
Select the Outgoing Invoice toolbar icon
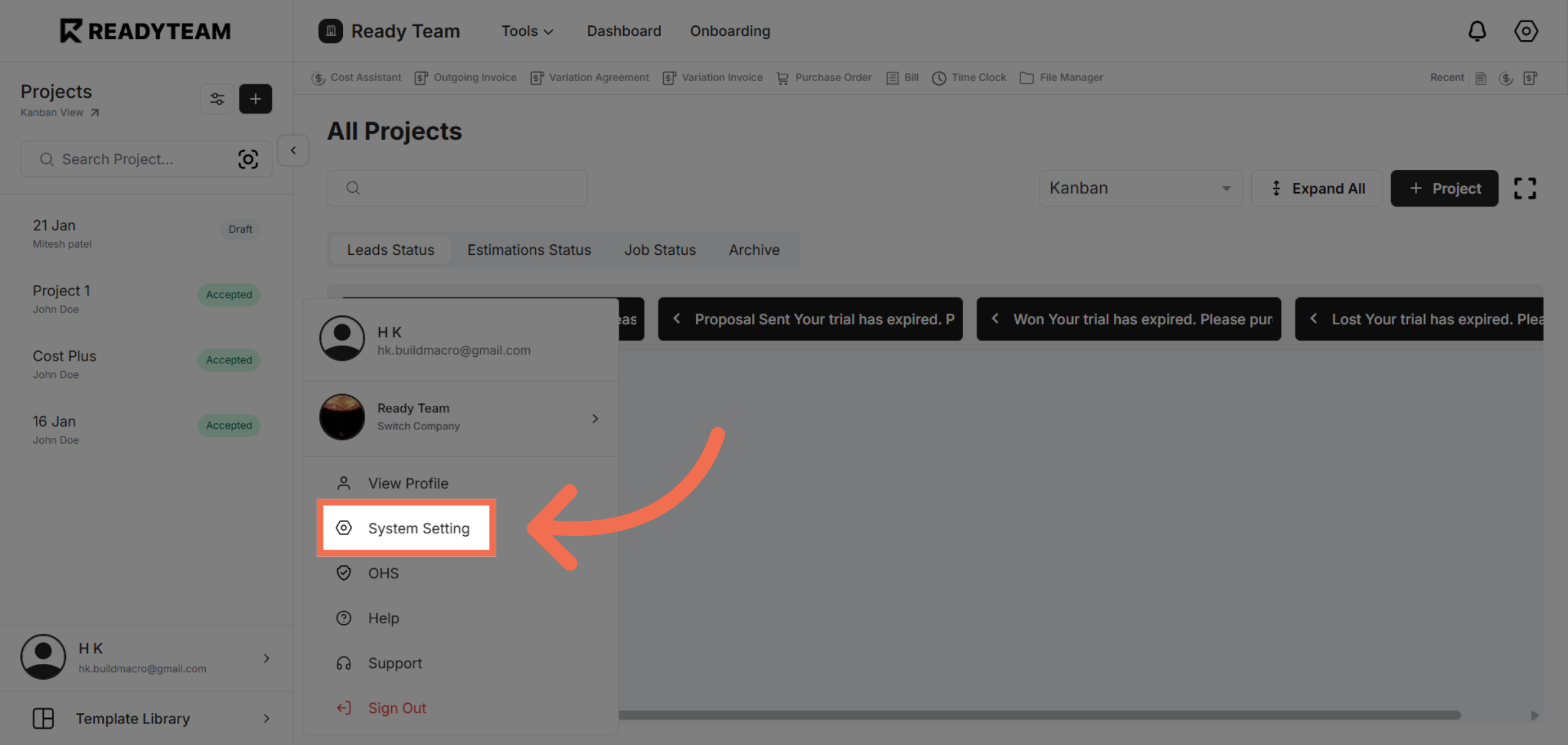(x=465, y=77)
